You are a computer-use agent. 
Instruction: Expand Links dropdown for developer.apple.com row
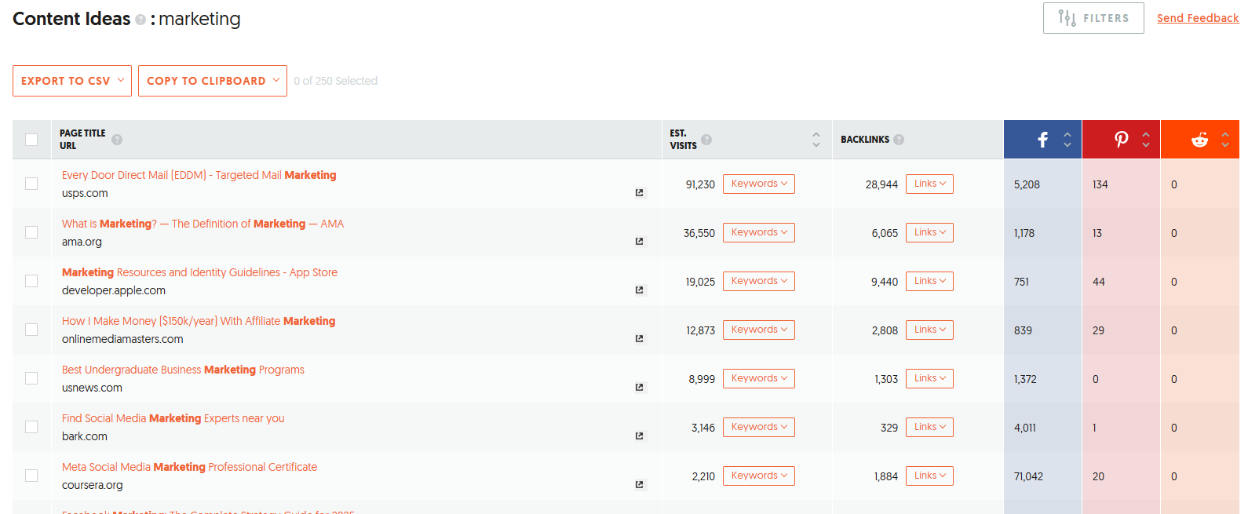(930, 281)
